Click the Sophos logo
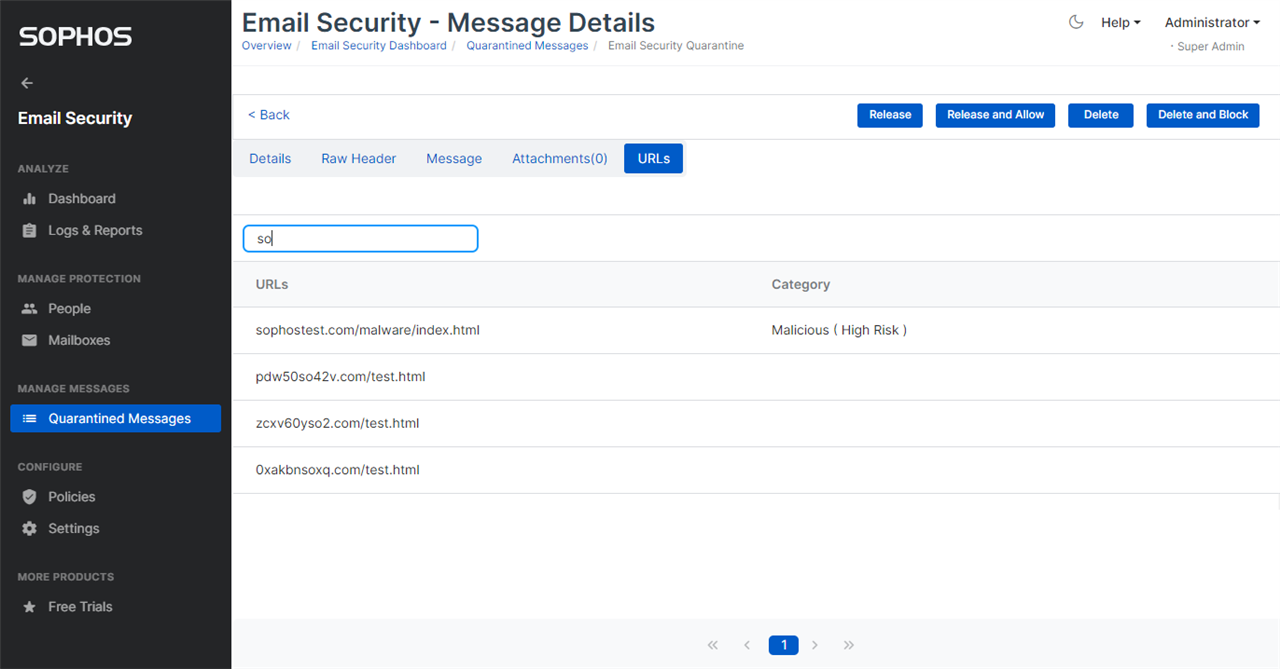This screenshot has width=1280, height=669. coord(75,37)
